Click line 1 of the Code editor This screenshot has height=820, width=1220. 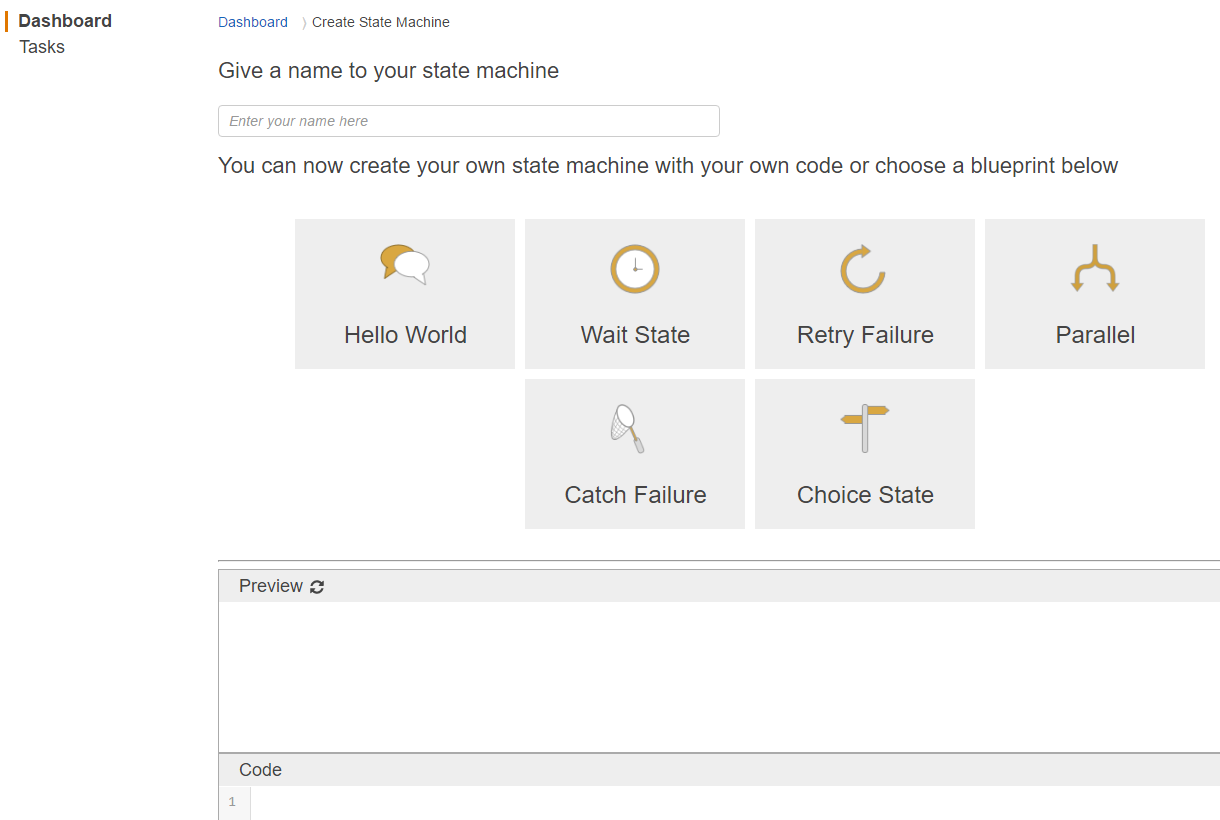(x=700, y=802)
